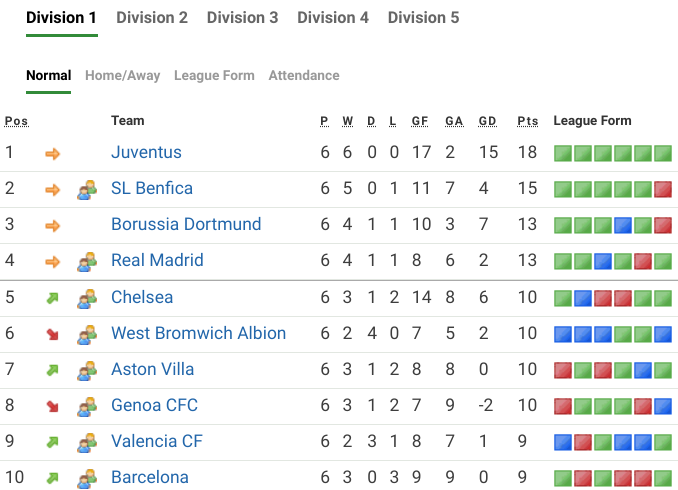Open the Attendance view tab
This screenshot has height=490, width=678.
[304, 75]
